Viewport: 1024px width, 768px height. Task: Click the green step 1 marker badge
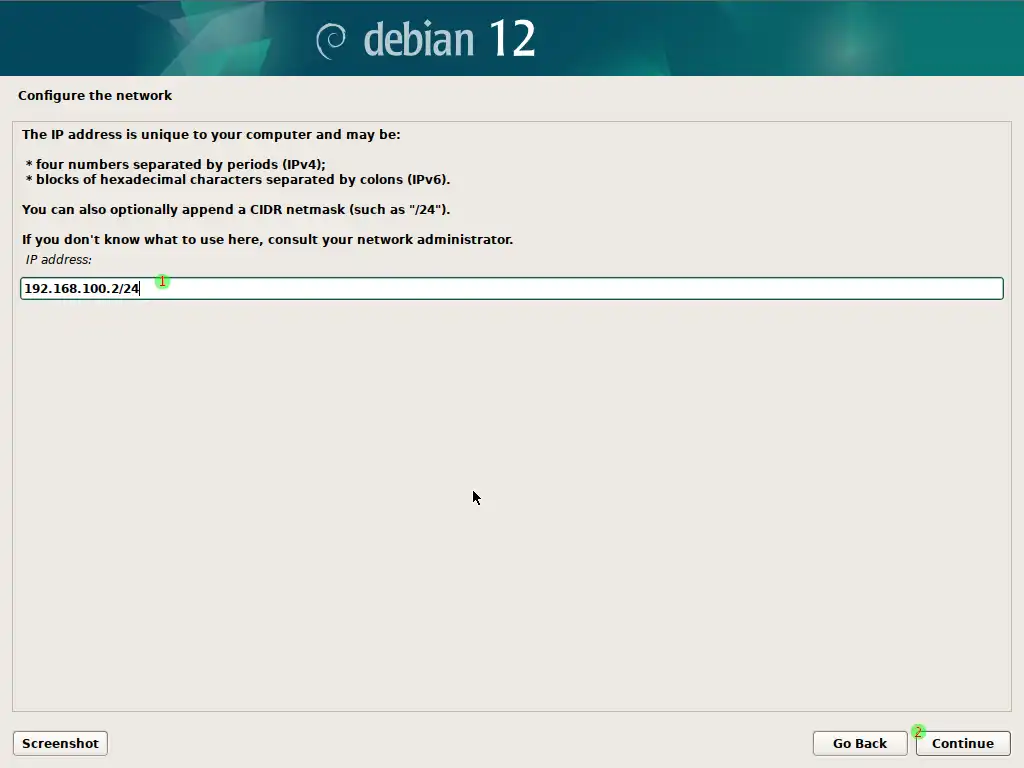[162, 282]
